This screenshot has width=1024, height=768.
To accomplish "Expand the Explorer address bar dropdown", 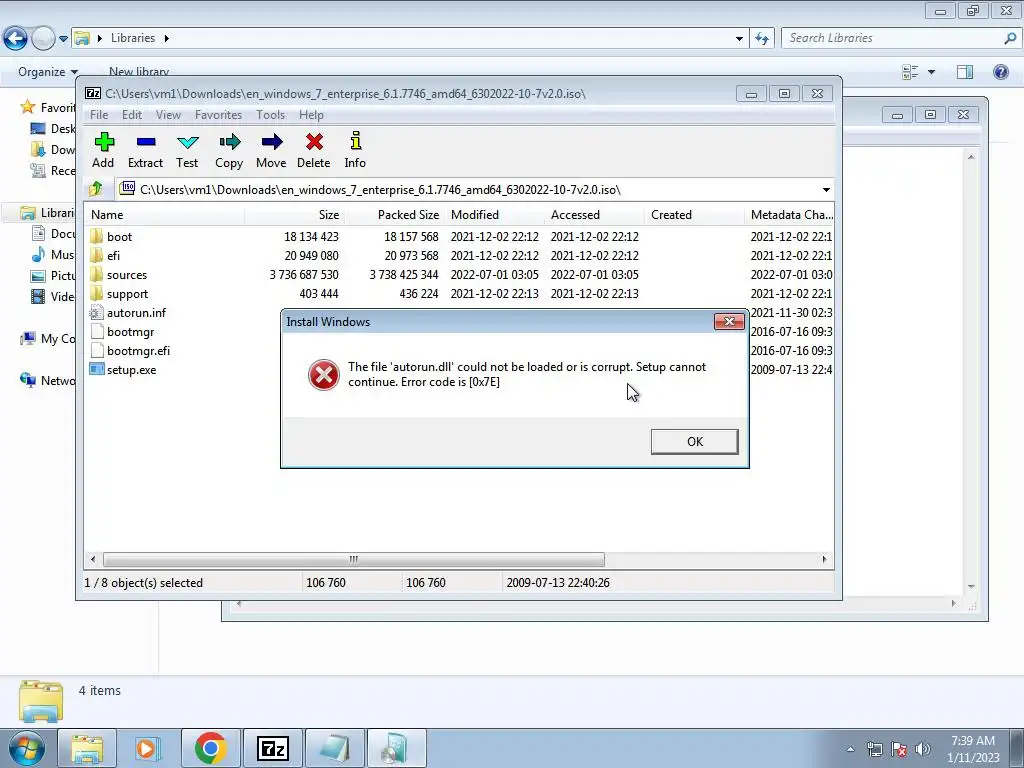I will tap(739, 39).
